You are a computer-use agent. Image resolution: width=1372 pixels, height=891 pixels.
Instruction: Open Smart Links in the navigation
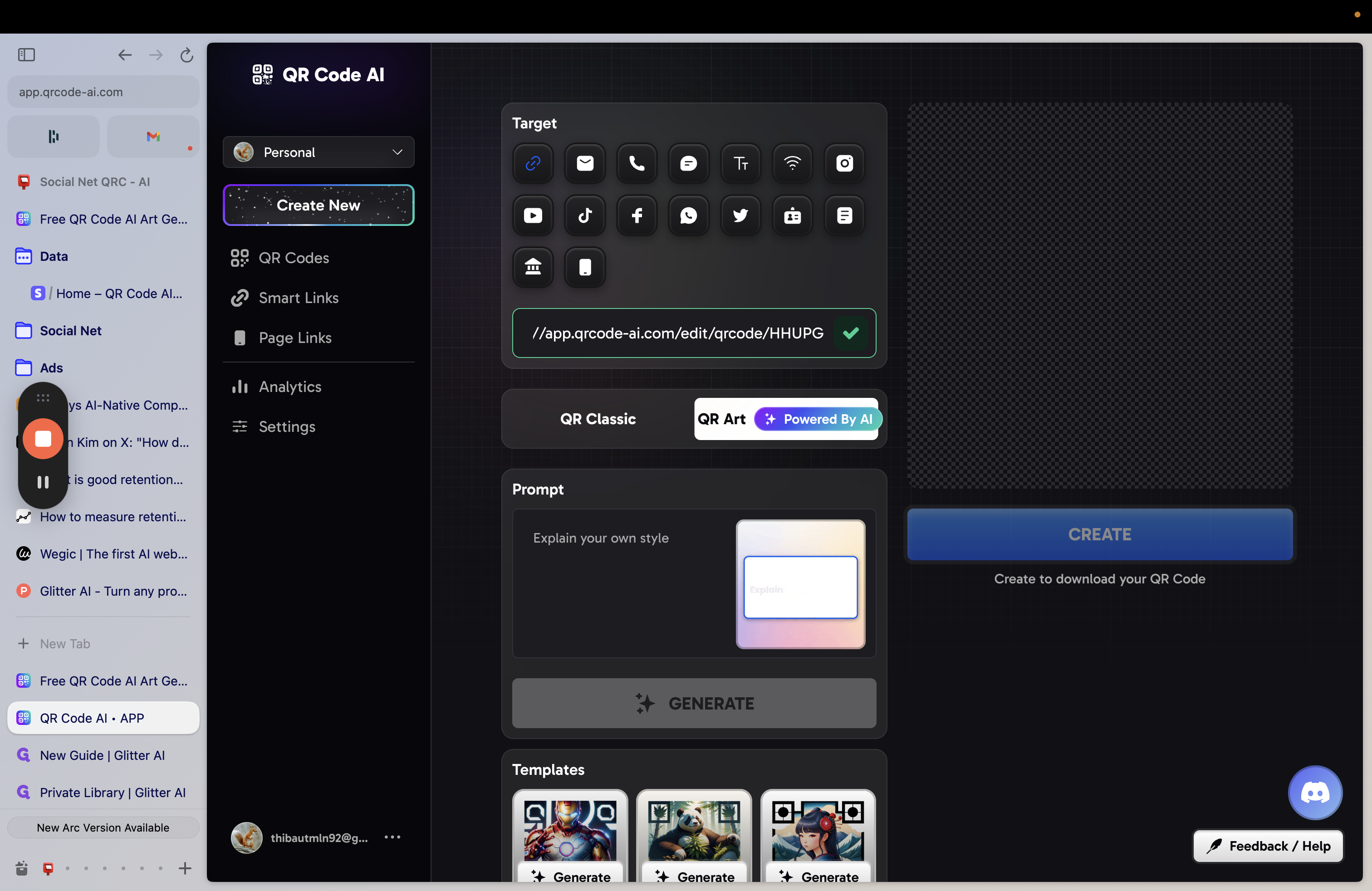point(285,298)
